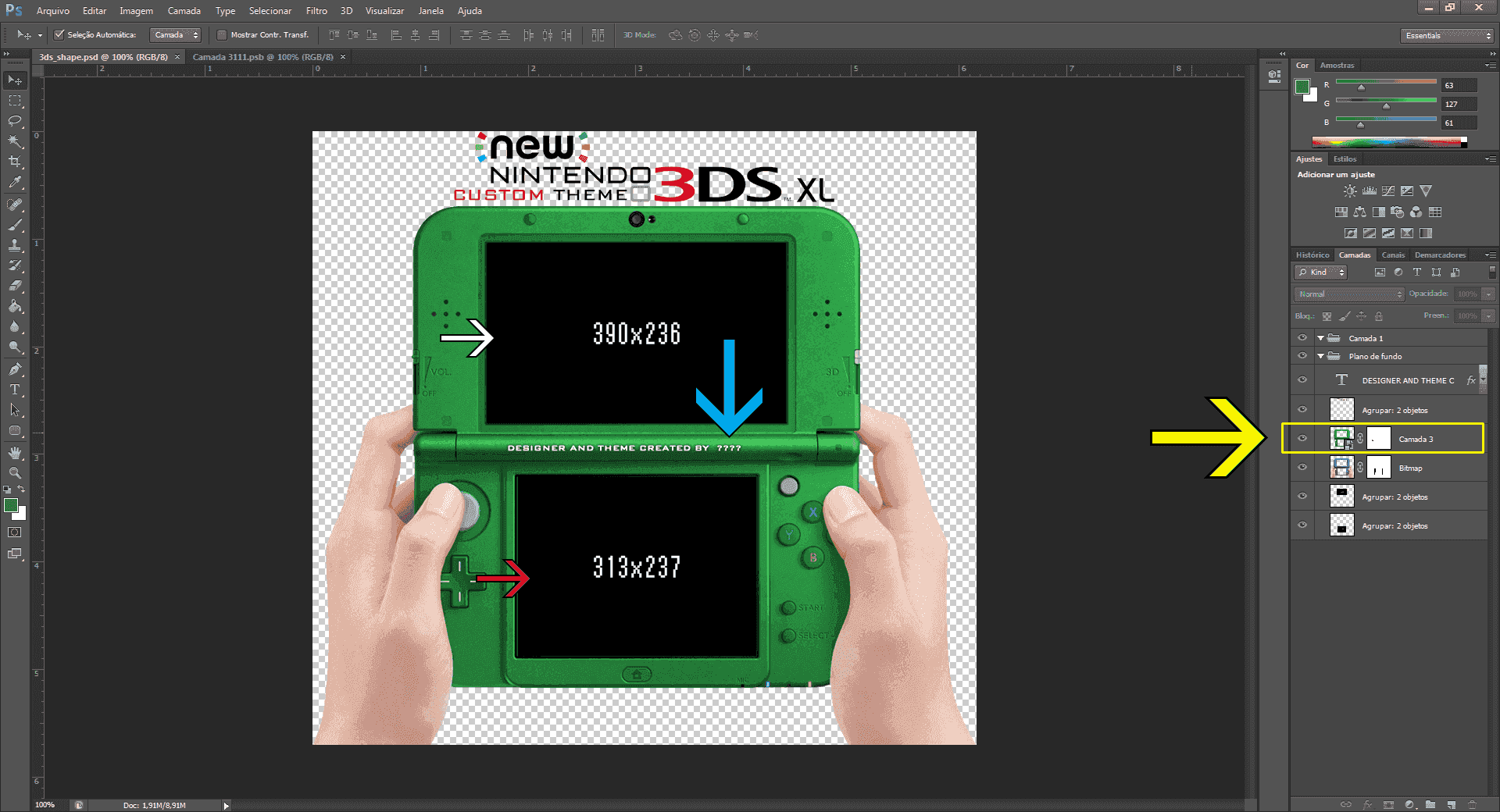
Task: Select the Zoom tool
Action: pos(15,473)
